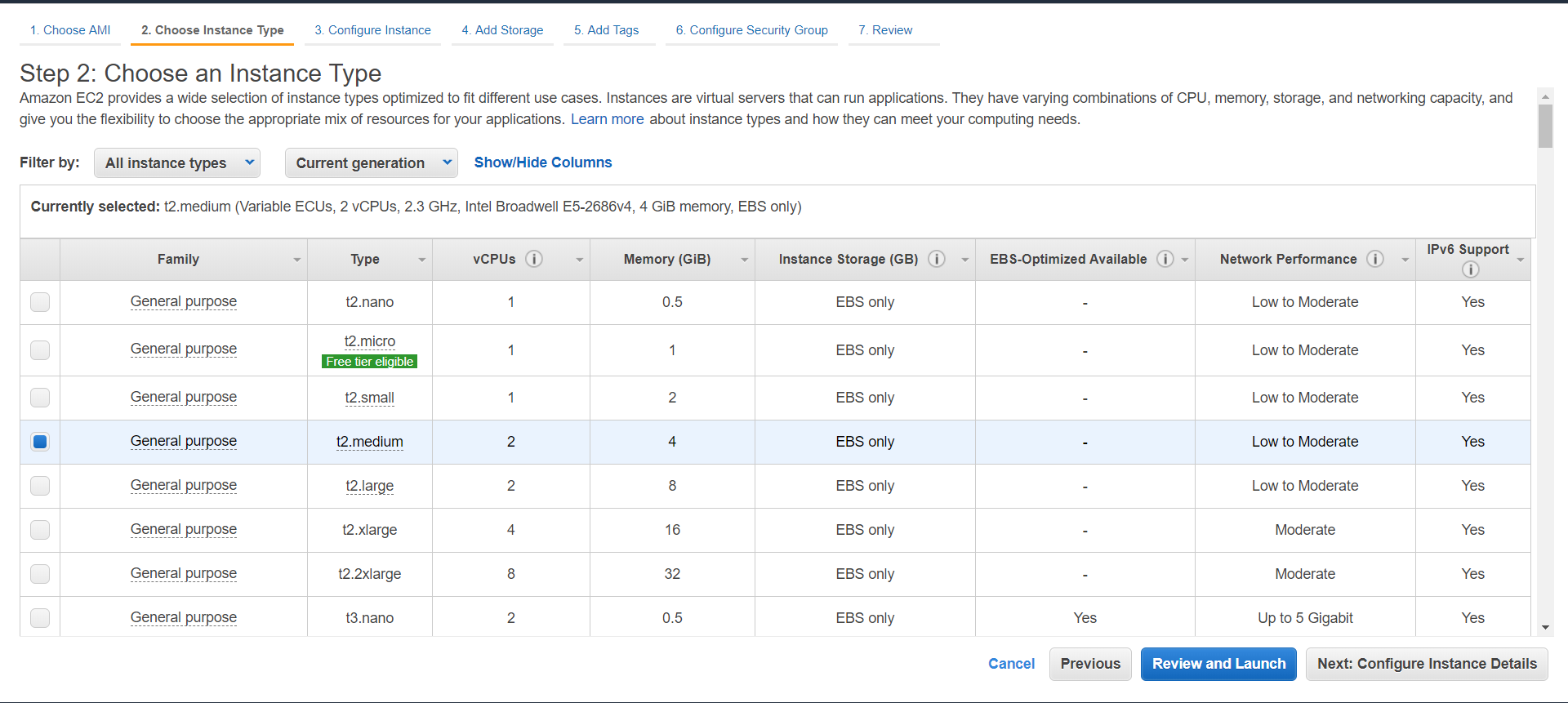The height and width of the screenshot is (703, 1568).
Task: Select the t2.nano instance checkbox
Action: (x=40, y=302)
